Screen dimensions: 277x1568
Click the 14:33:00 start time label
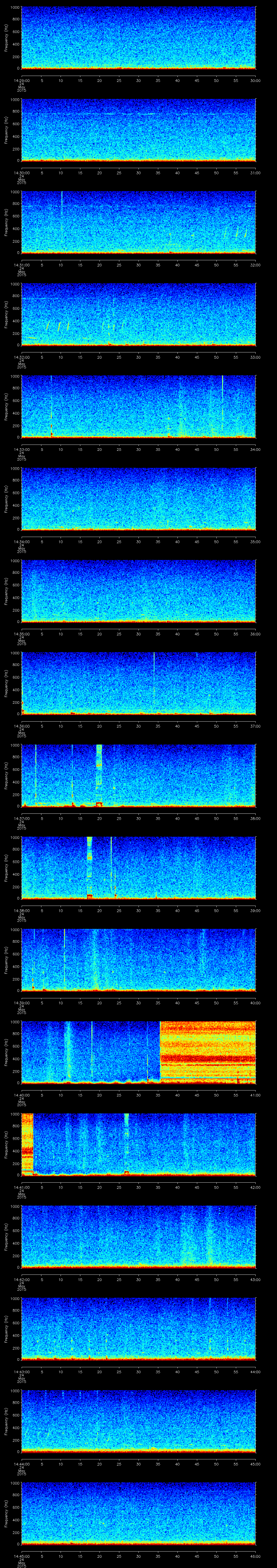tap(21, 449)
